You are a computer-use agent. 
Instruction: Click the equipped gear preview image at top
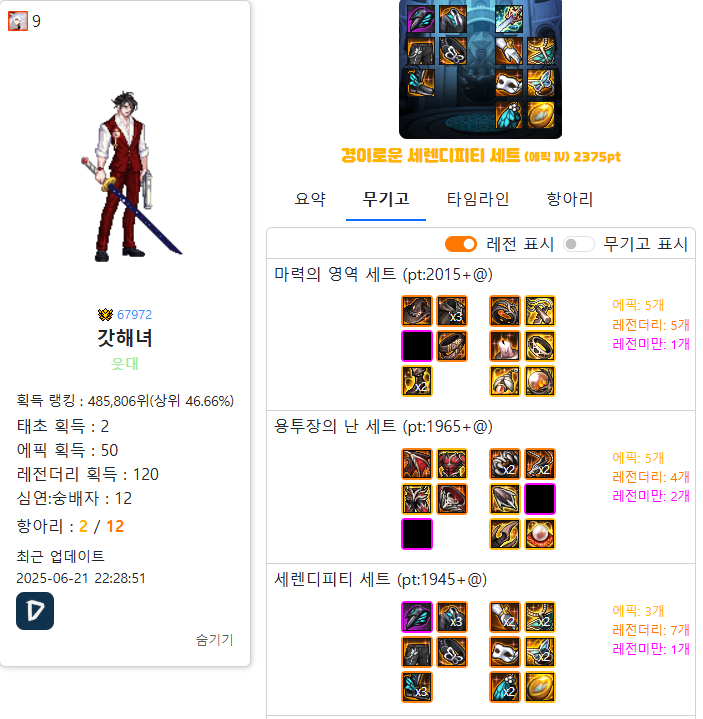(x=480, y=69)
